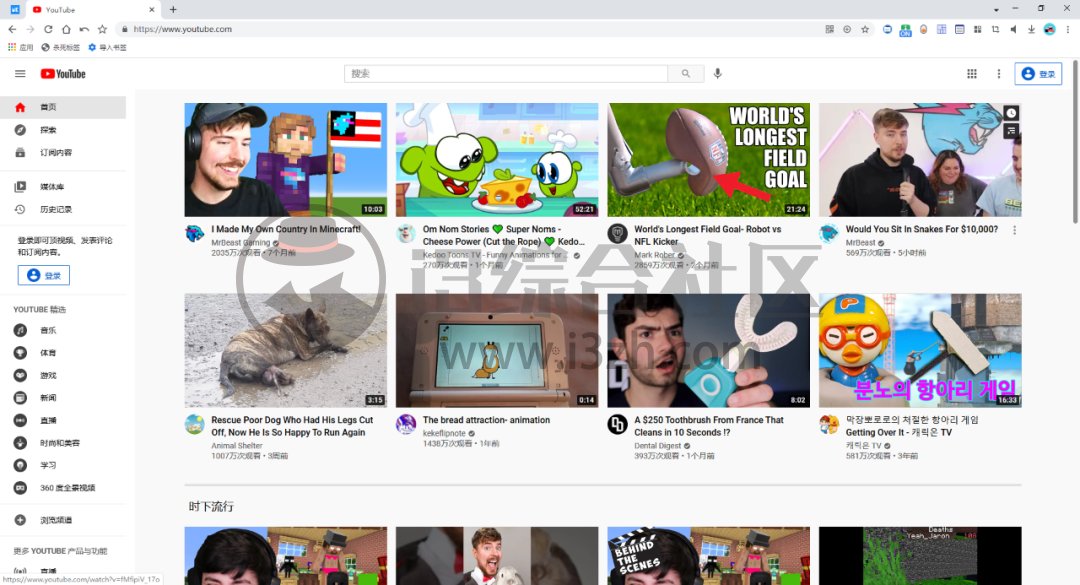Add the snakes video to queue
Viewport: 1080px width, 585px height.
coord(1010,130)
